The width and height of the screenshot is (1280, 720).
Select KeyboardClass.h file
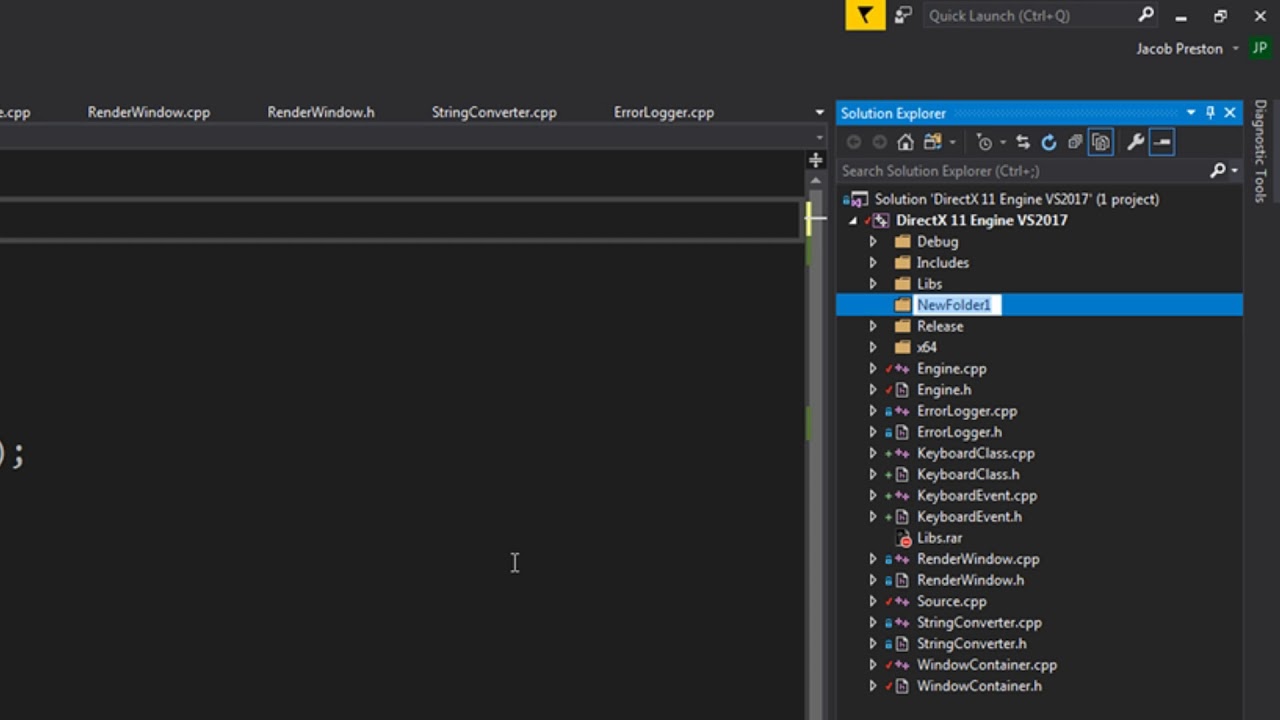968,474
